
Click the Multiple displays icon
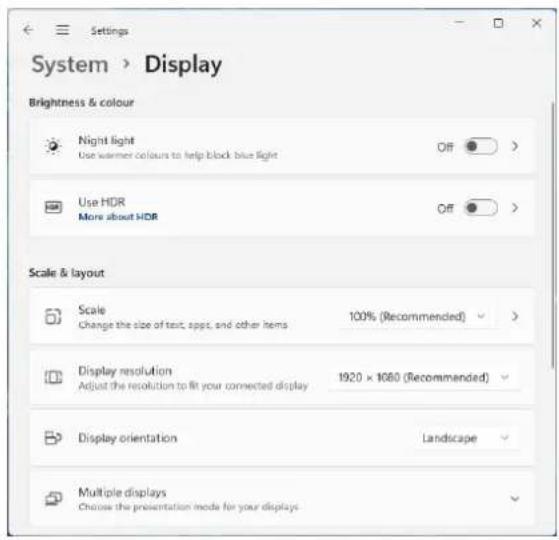coord(53,499)
